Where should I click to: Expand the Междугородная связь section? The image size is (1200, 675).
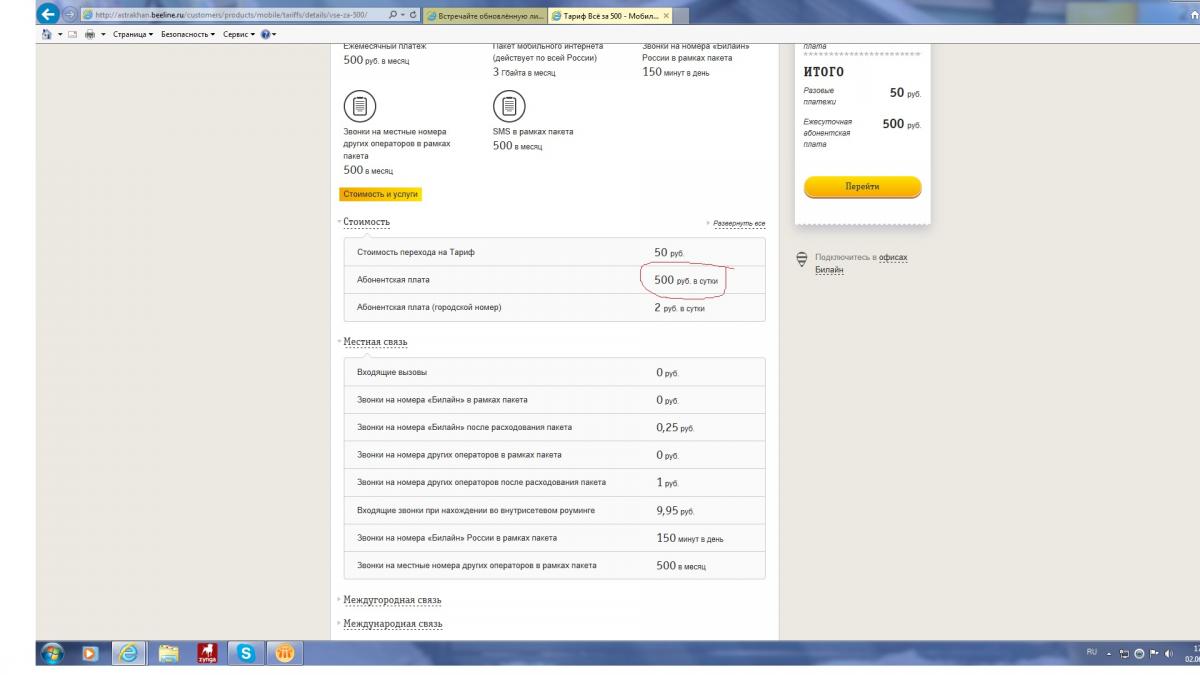[391, 600]
